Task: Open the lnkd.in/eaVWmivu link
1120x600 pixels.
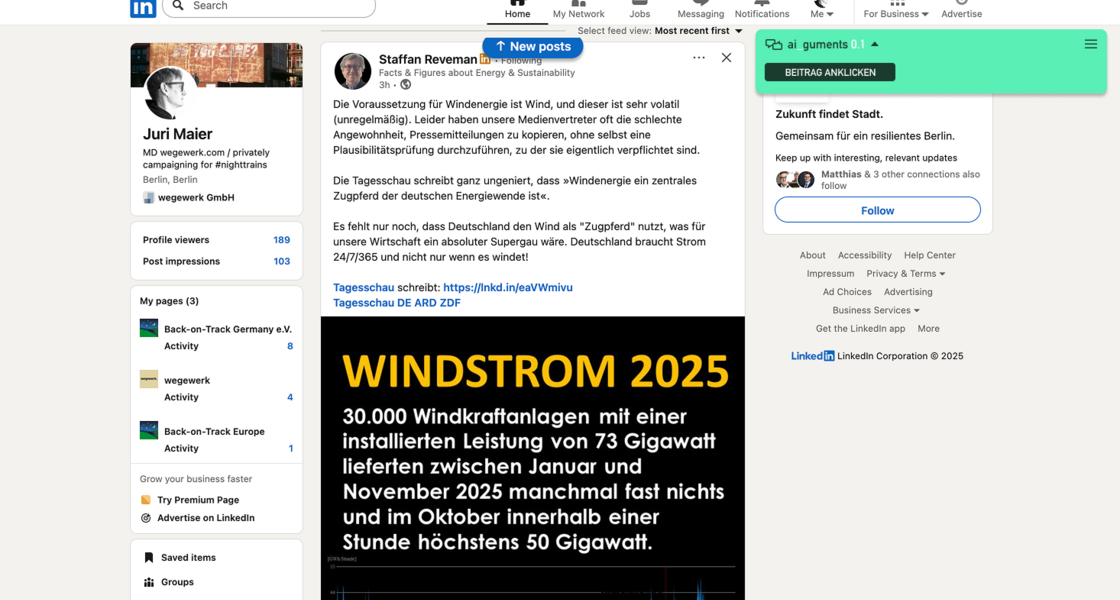Action: point(508,287)
